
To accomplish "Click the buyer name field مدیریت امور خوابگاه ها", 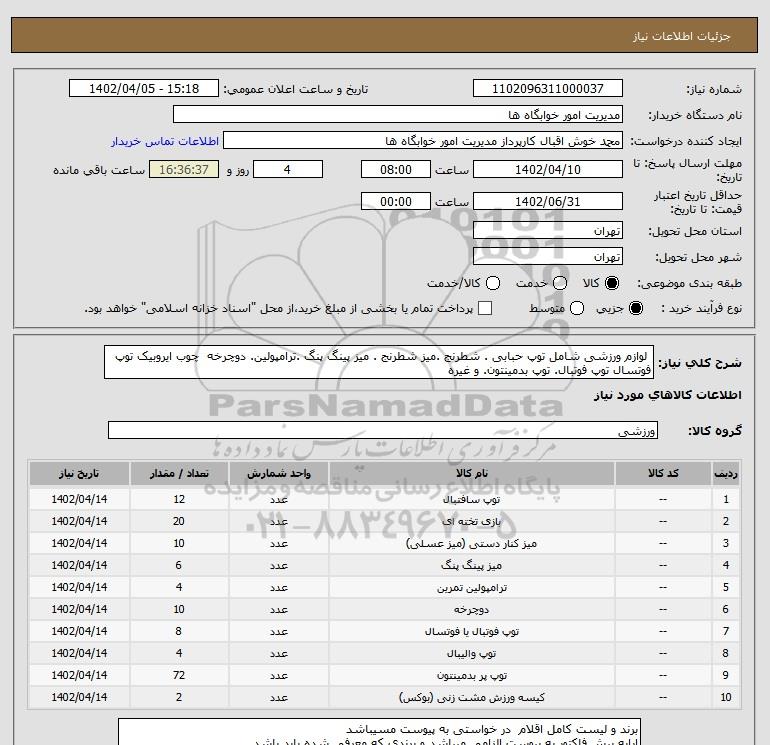I will tap(398, 114).
